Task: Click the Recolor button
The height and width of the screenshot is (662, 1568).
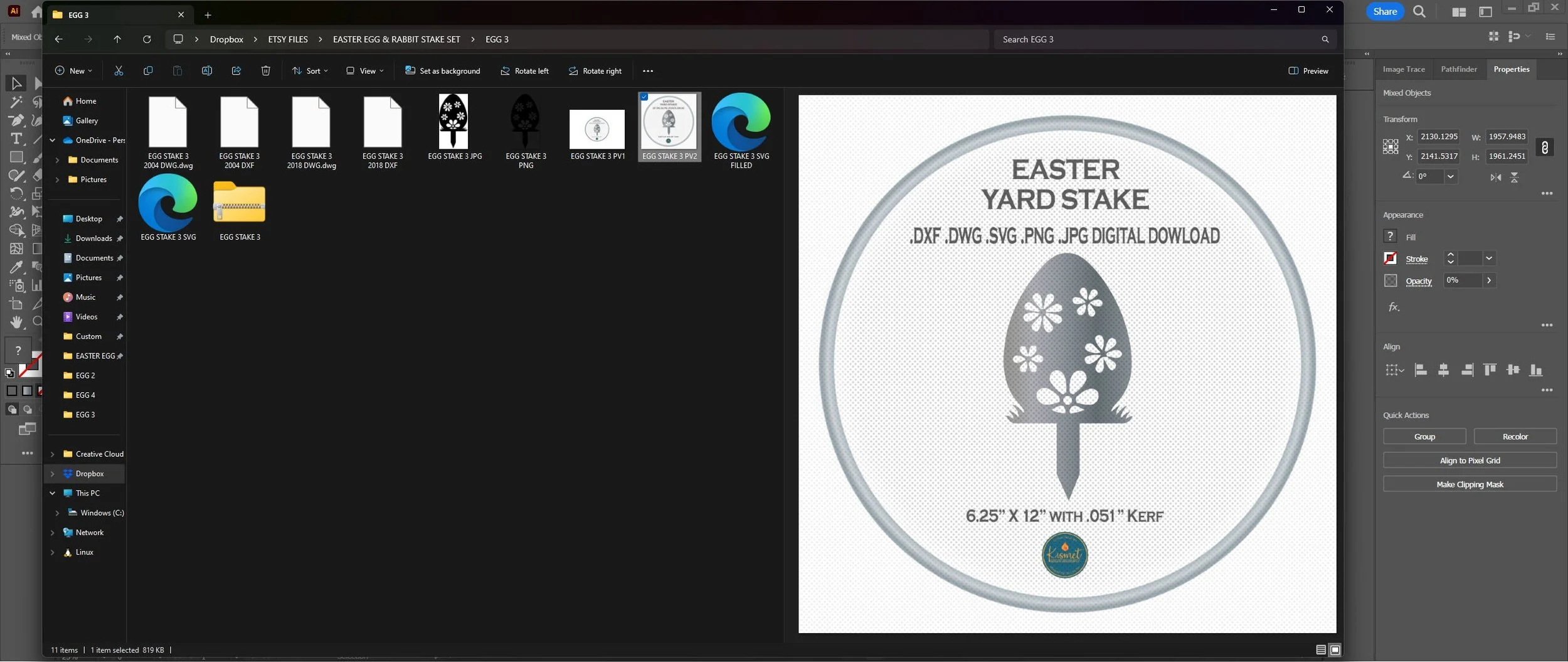Action: 1515,437
